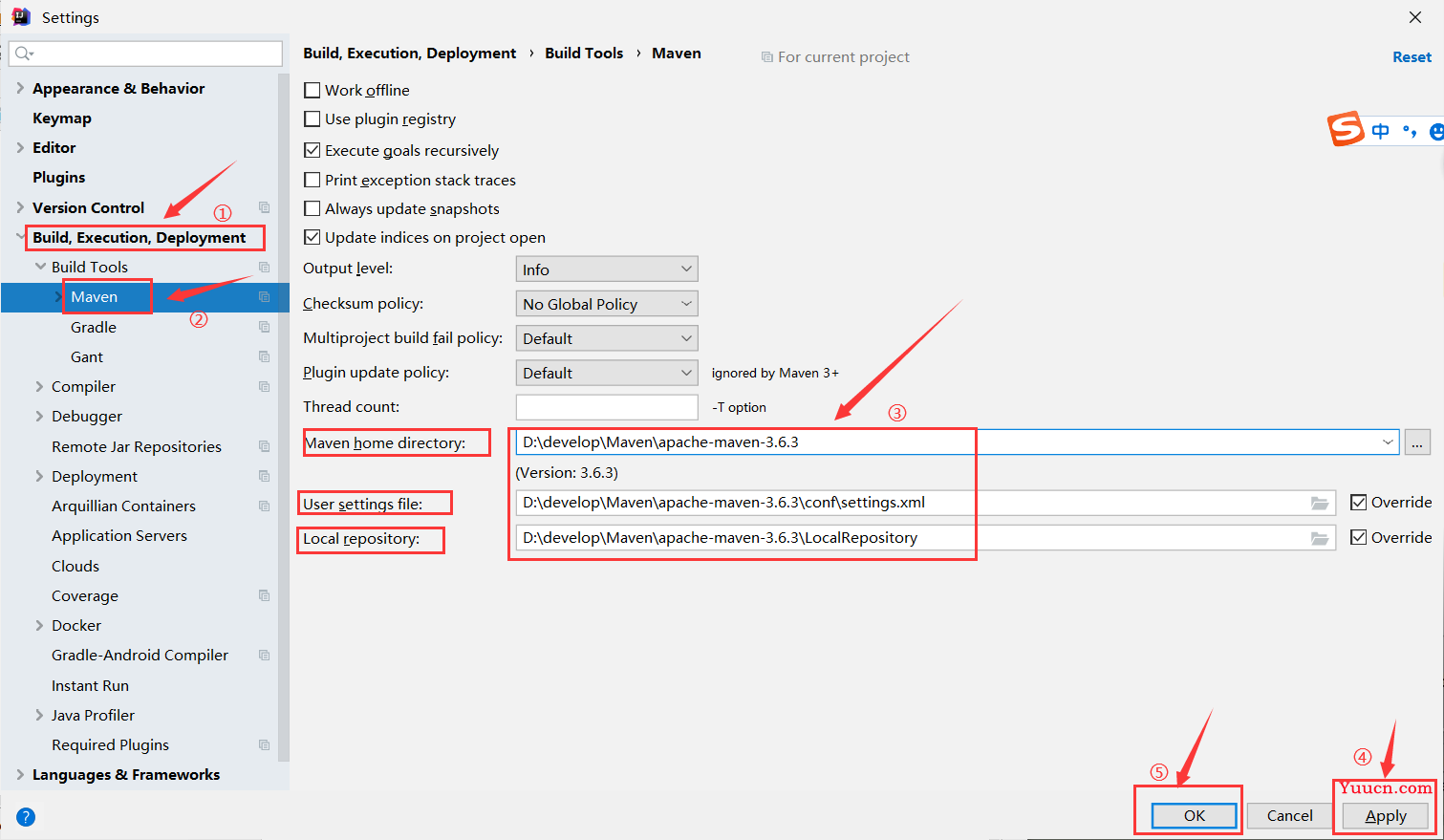The height and width of the screenshot is (840, 1444).
Task: Click the project-level icon beside Build Tools
Action: pyautogui.click(x=265, y=267)
